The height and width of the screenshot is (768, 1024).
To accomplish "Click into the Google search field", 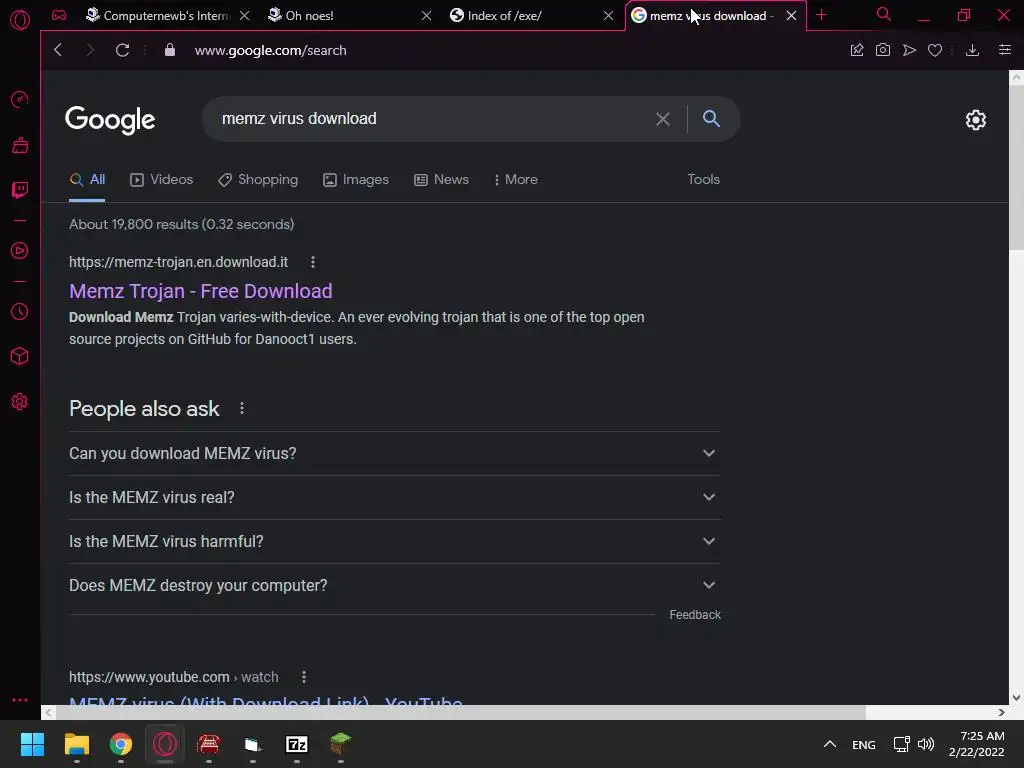I will (431, 119).
